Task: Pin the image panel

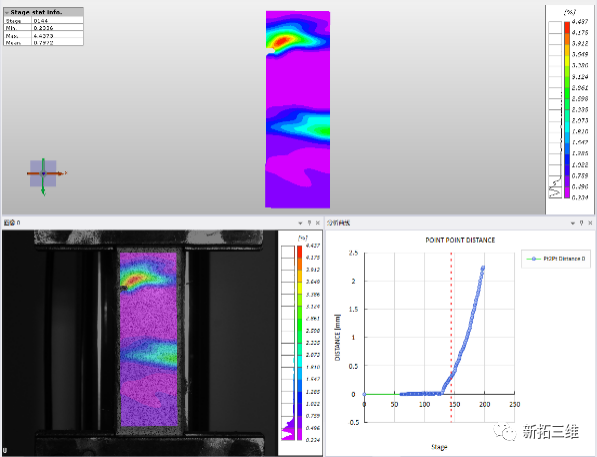Action: tap(309, 223)
